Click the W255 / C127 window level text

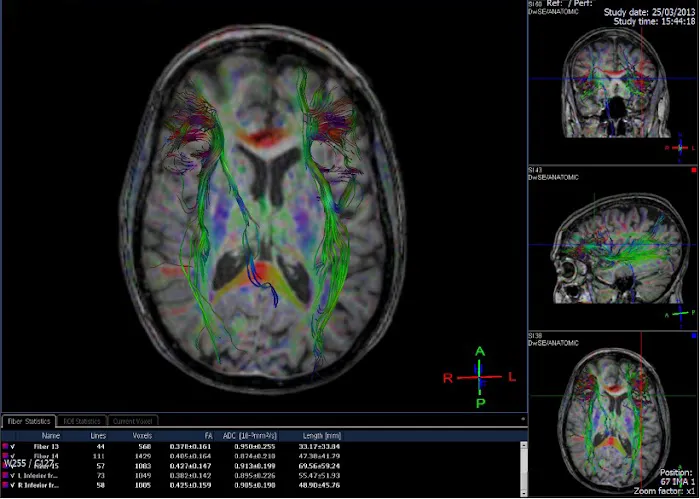click(x=29, y=463)
